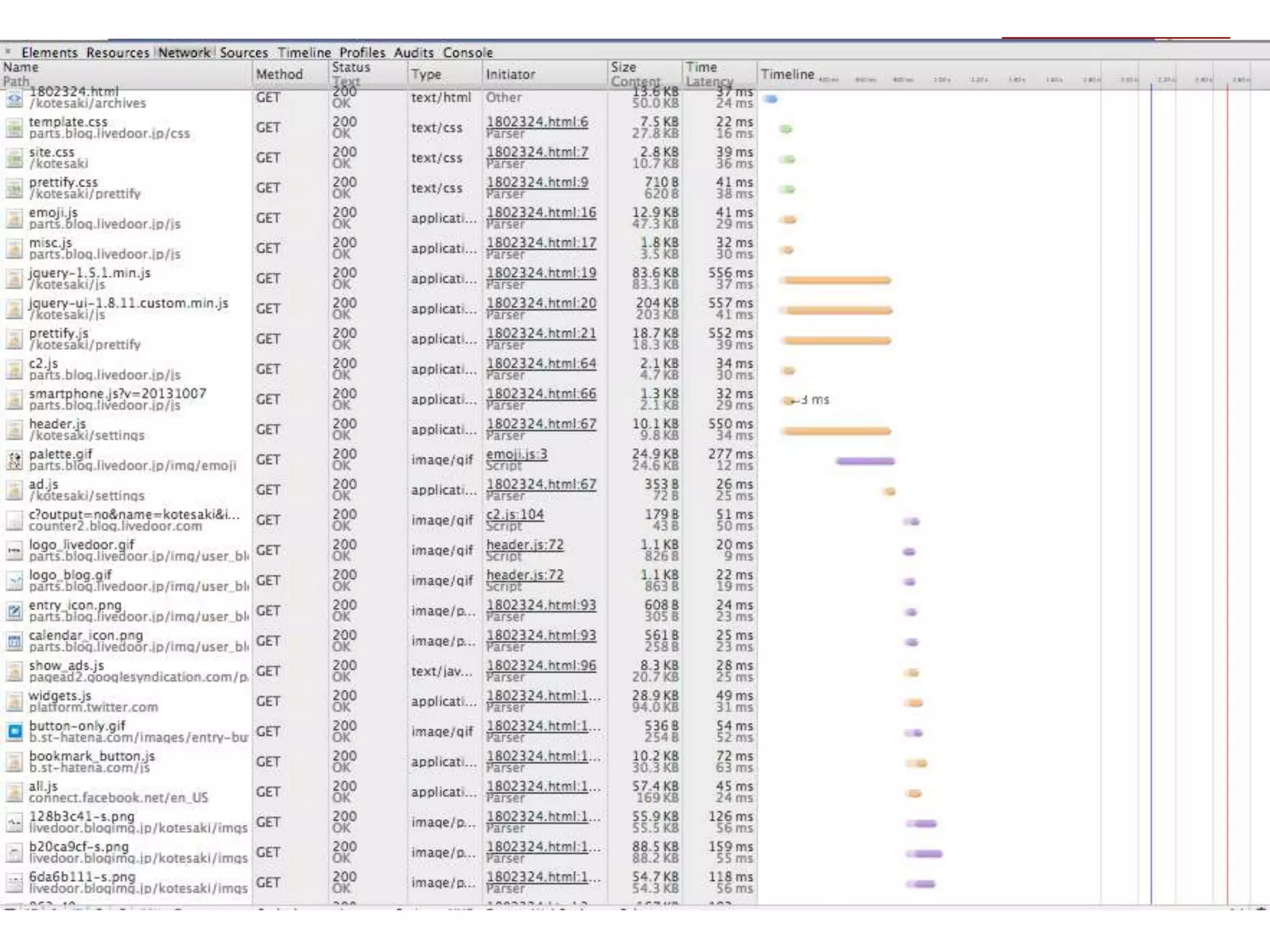
Task: Click the template.css stylesheet file icon
Action: click(x=14, y=128)
